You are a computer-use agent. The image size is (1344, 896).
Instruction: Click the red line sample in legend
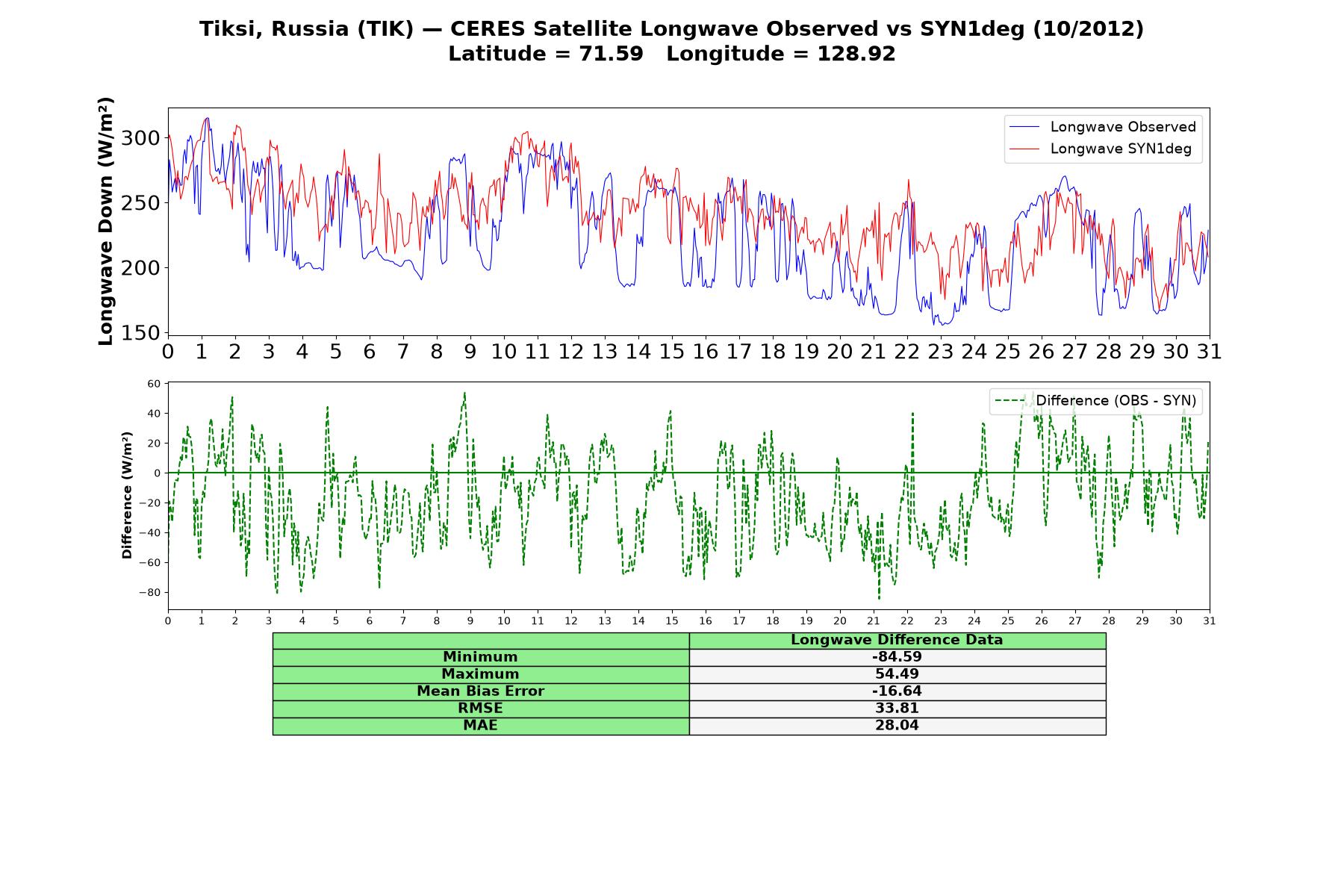(x=1024, y=149)
